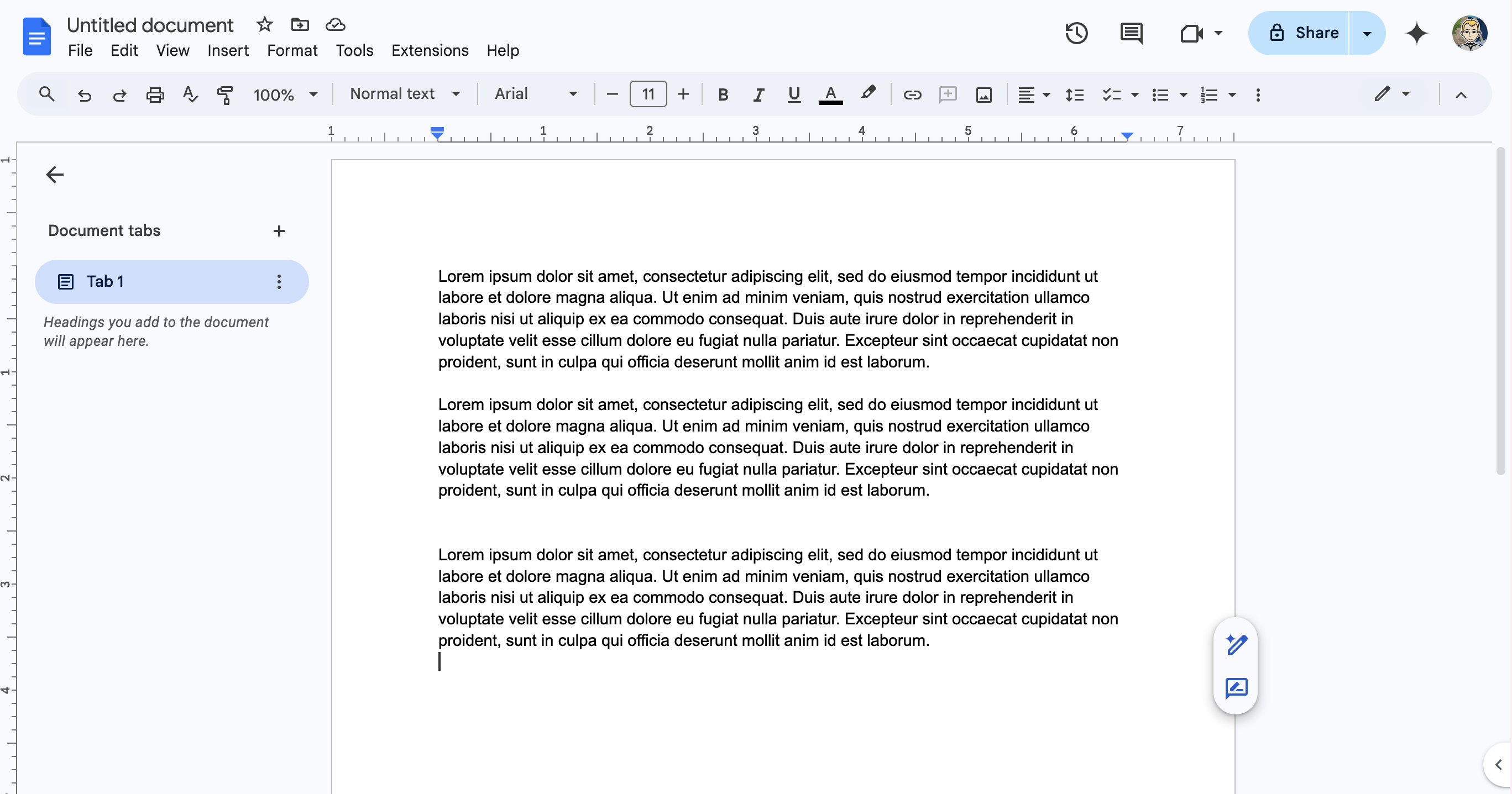Toggle underline formatting
1512x794 pixels.
tap(793, 94)
